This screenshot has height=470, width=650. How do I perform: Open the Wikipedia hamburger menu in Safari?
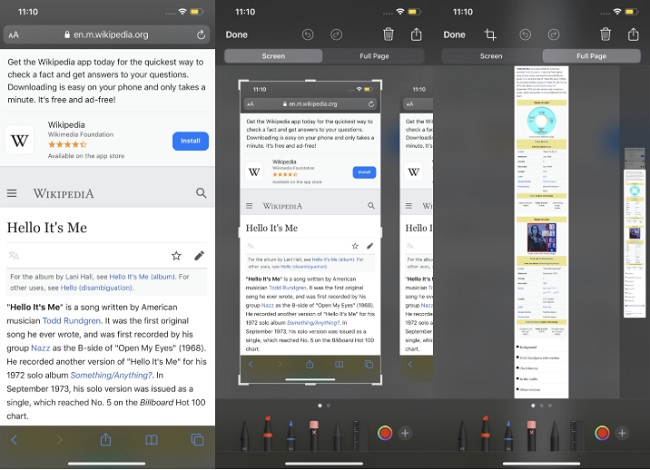pyautogui.click(x=12, y=193)
